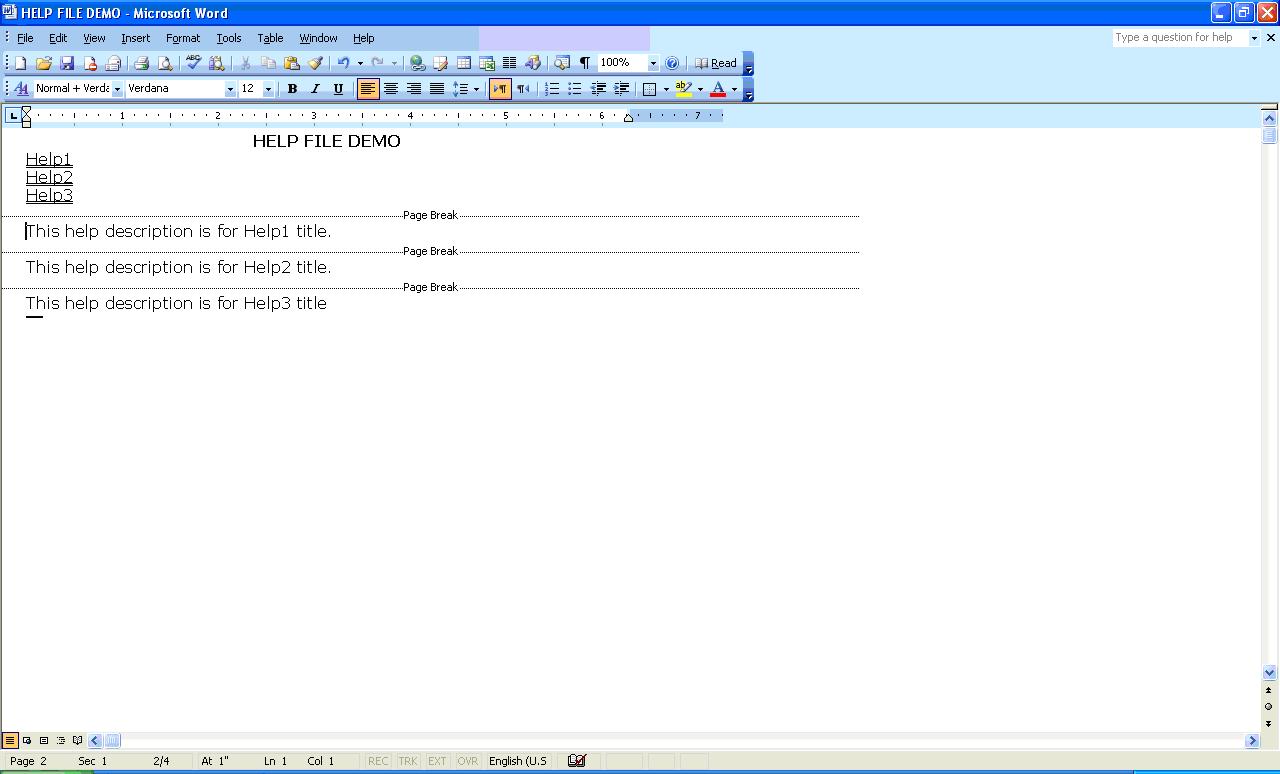Open the Tools menu
The height and width of the screenshot is (774, 1280).
coord(229,38)
